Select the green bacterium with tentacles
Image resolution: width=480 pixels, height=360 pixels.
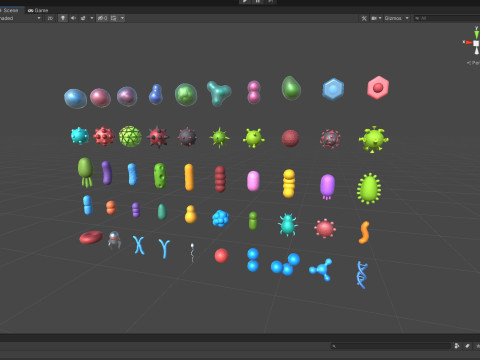[x=85, y=172]
